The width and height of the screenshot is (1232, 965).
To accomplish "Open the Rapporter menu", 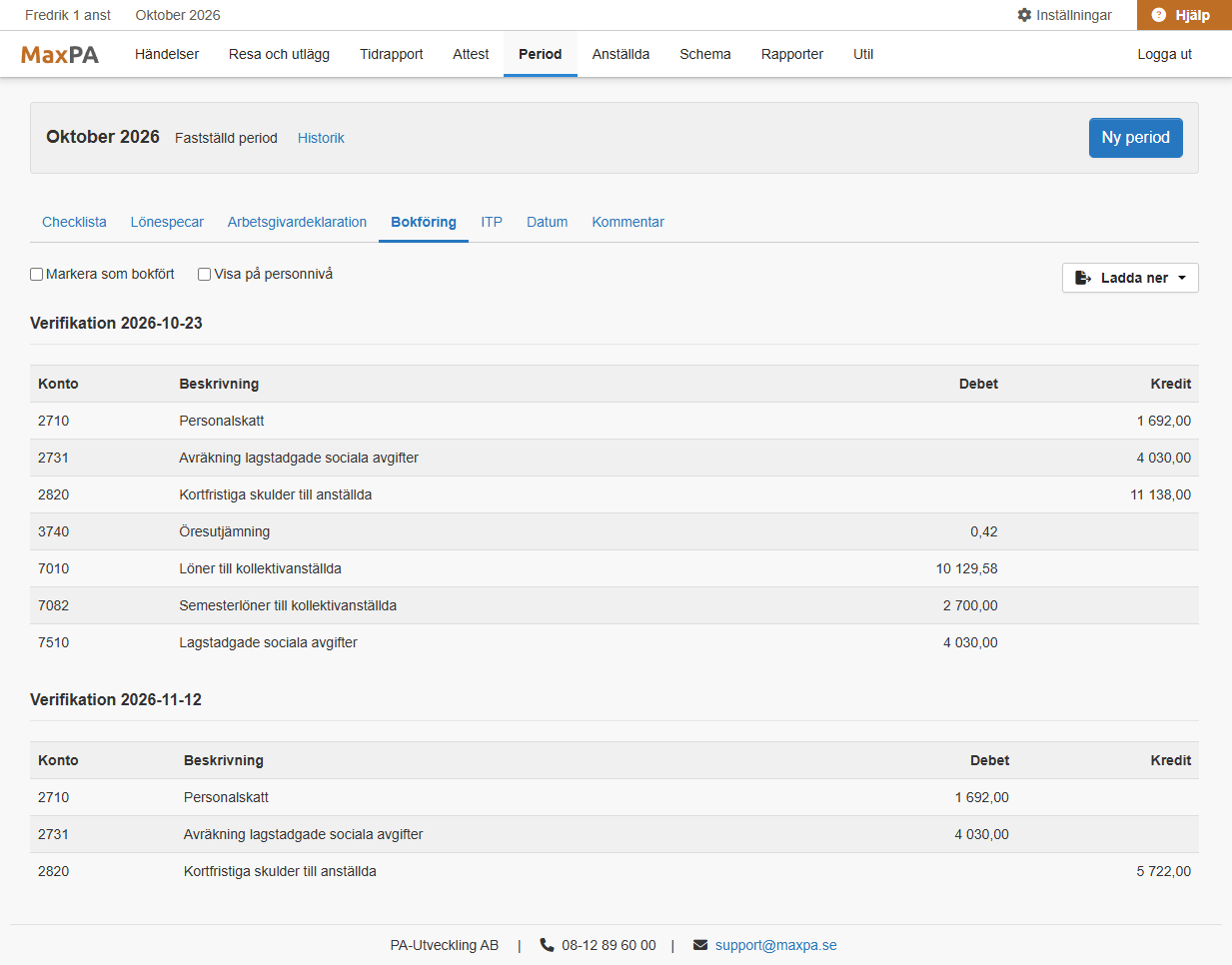I will coord(792,54).
